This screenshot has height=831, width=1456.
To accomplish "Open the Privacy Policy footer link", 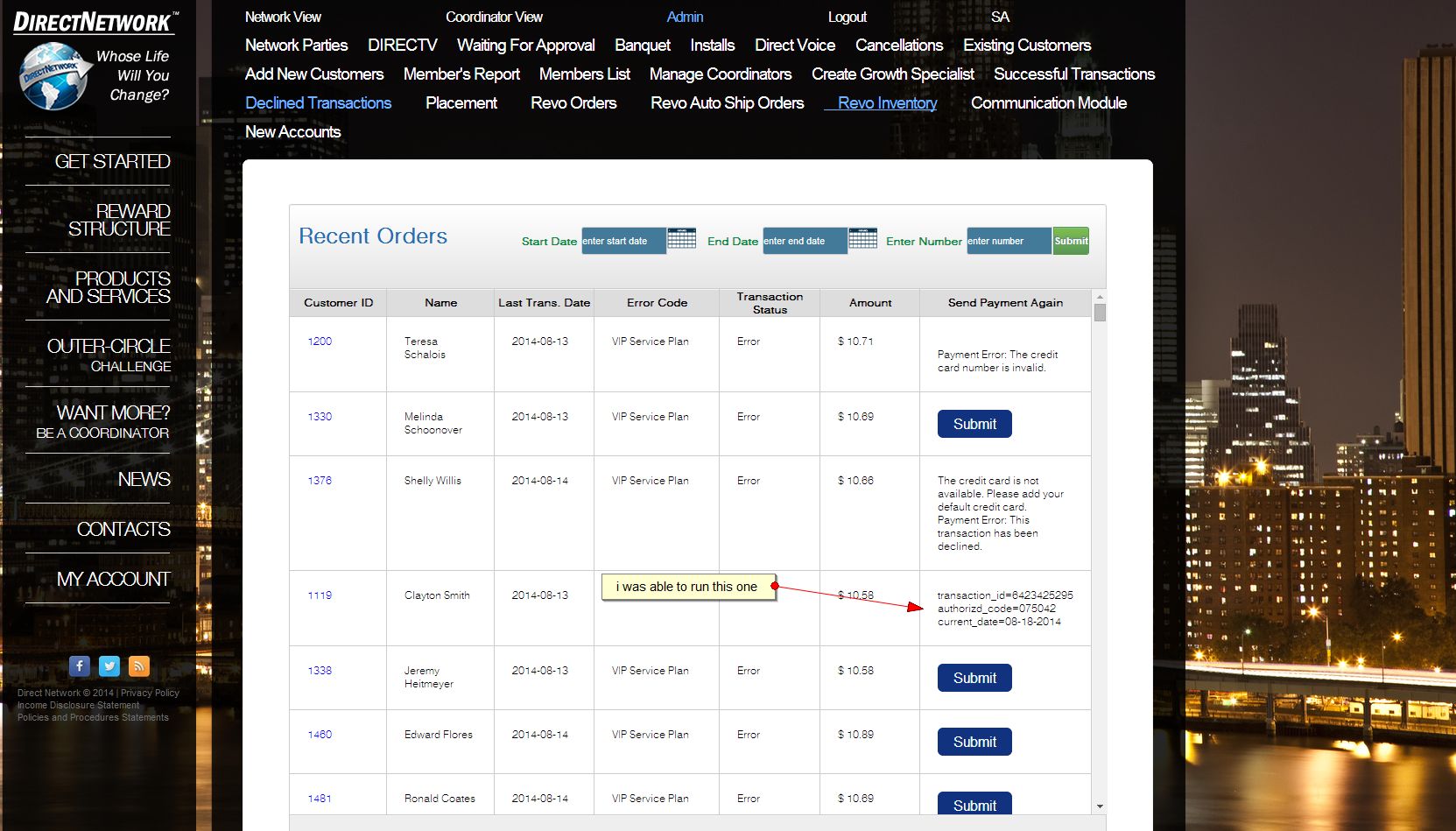I will point(150,693).
